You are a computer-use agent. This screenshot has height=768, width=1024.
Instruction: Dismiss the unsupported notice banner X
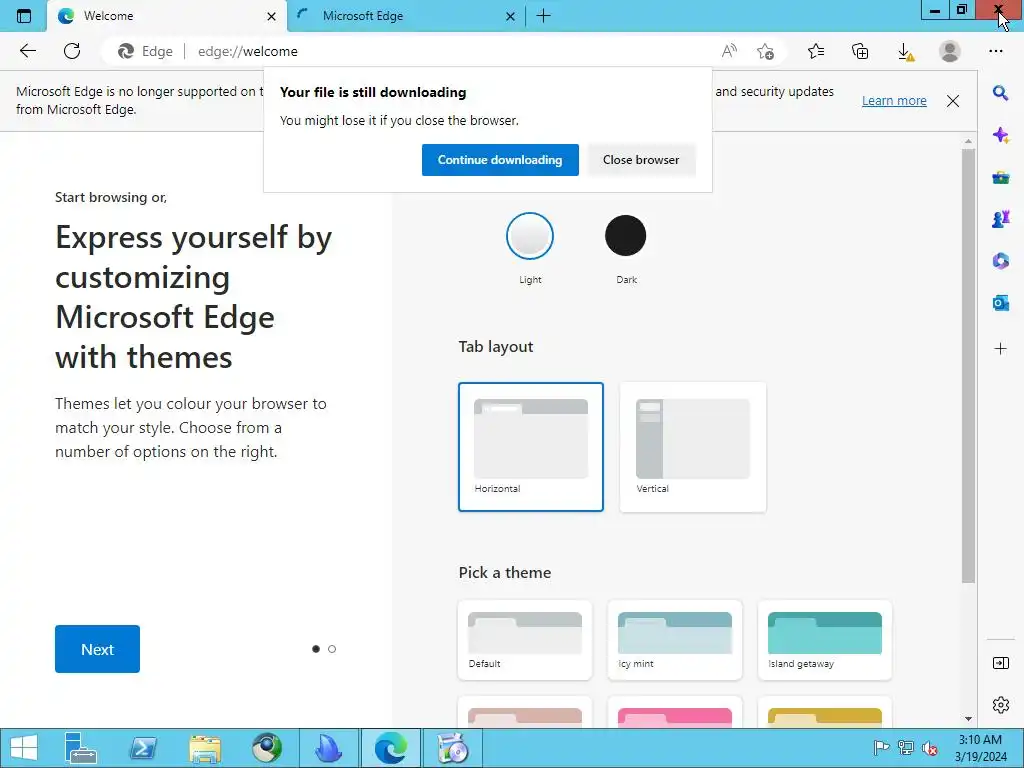[953, 101]
